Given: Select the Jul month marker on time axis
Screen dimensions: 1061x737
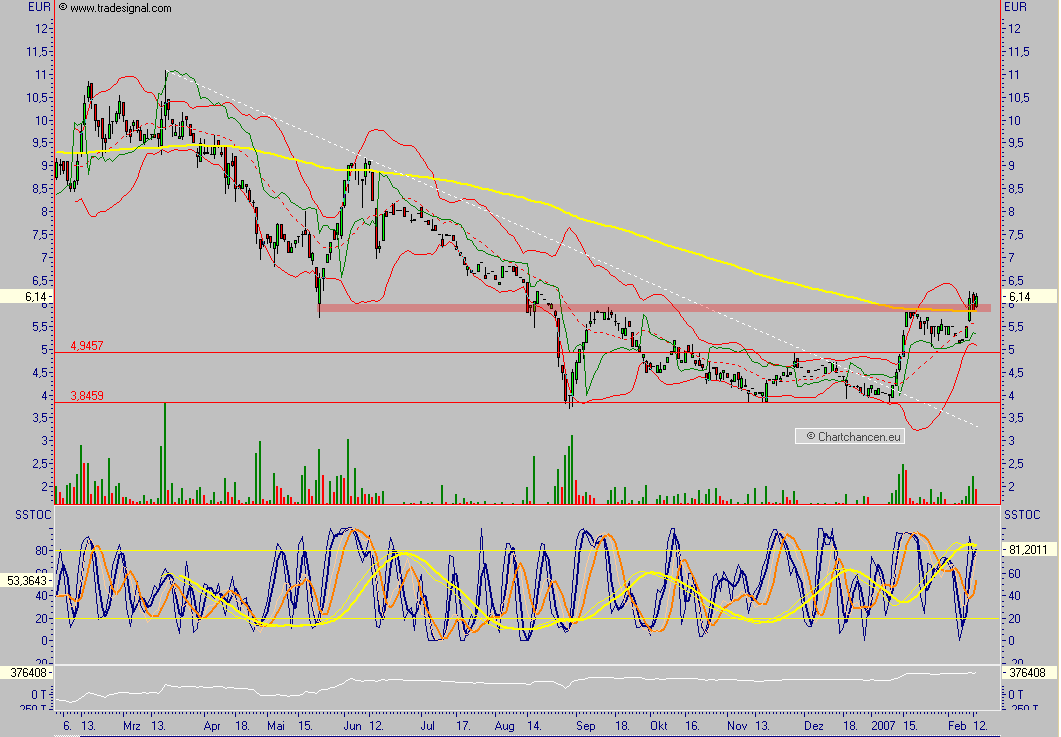Looking at the screenshot, I should click(x=428, y=725).
